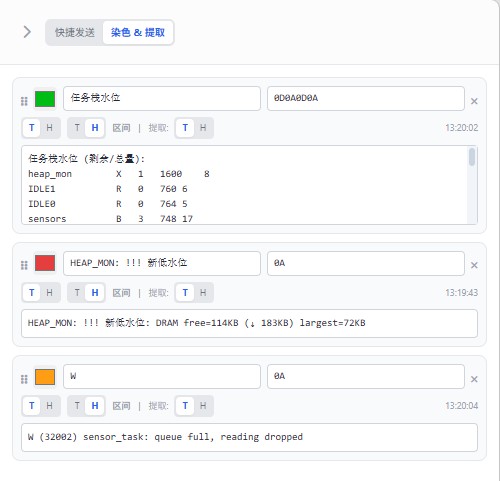Screen dimensions: 500x481
Task: Set 任务栈水位 extract mode to H
Action: coord(203,128)
